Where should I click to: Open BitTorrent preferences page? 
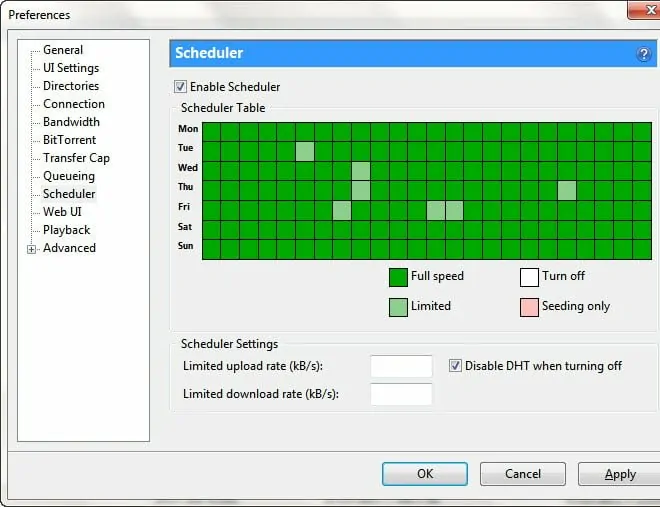[x=69, y=140]
